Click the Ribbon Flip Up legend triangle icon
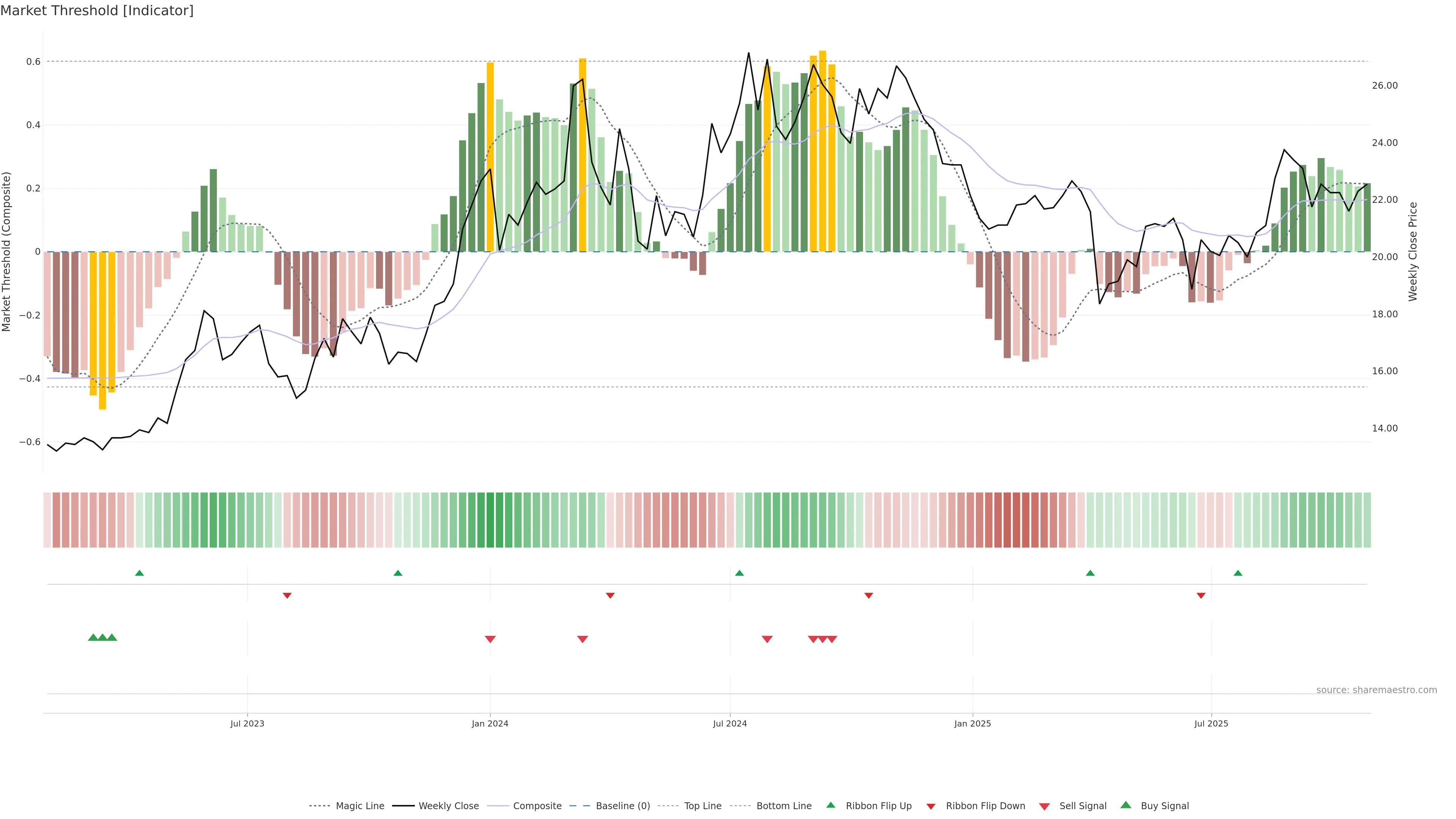Image resolution: width=1456 pixels, height=819 pixels. (830, 805)
